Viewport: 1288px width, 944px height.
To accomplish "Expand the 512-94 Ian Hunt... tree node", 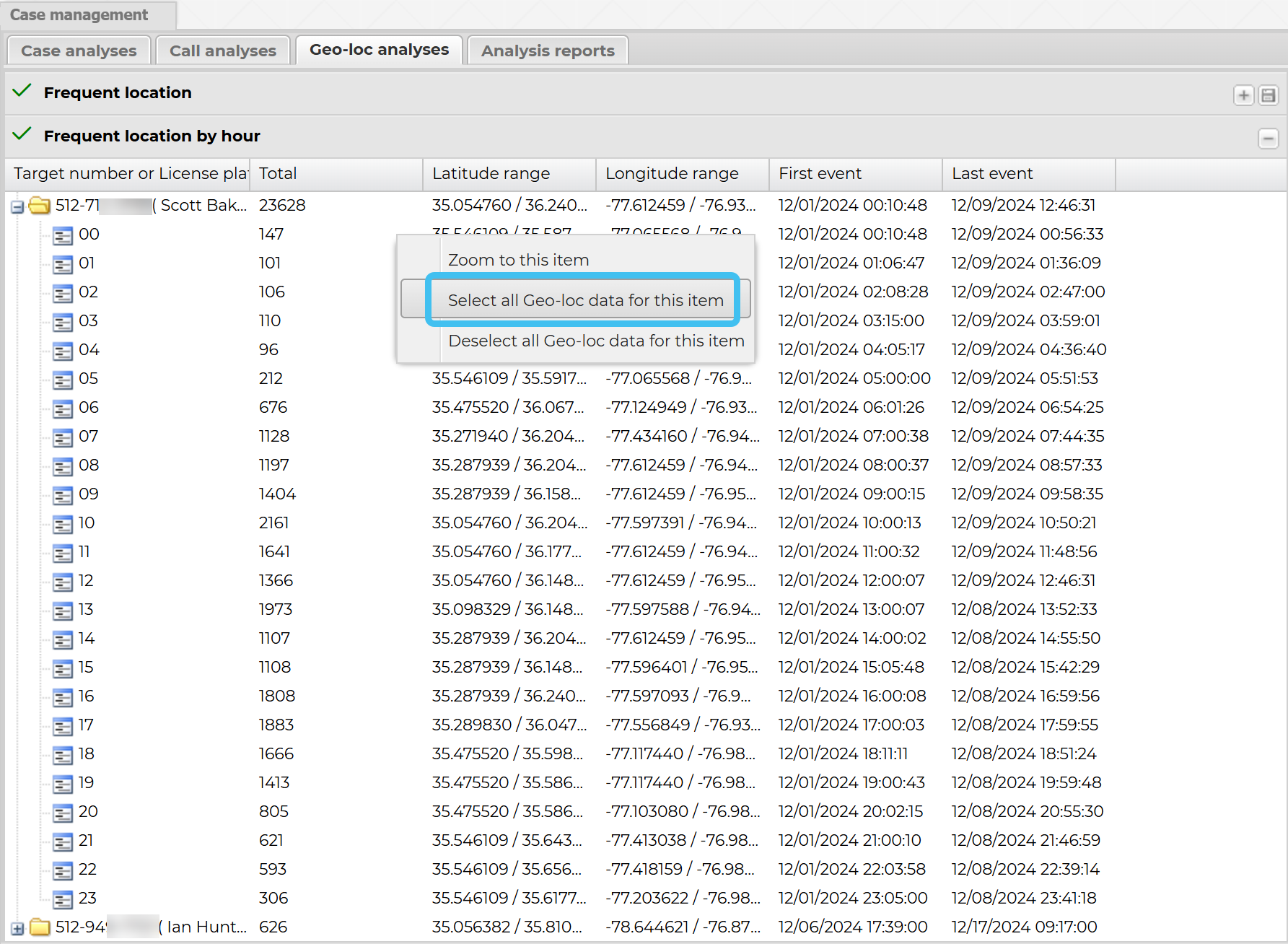I will point(17,929).
